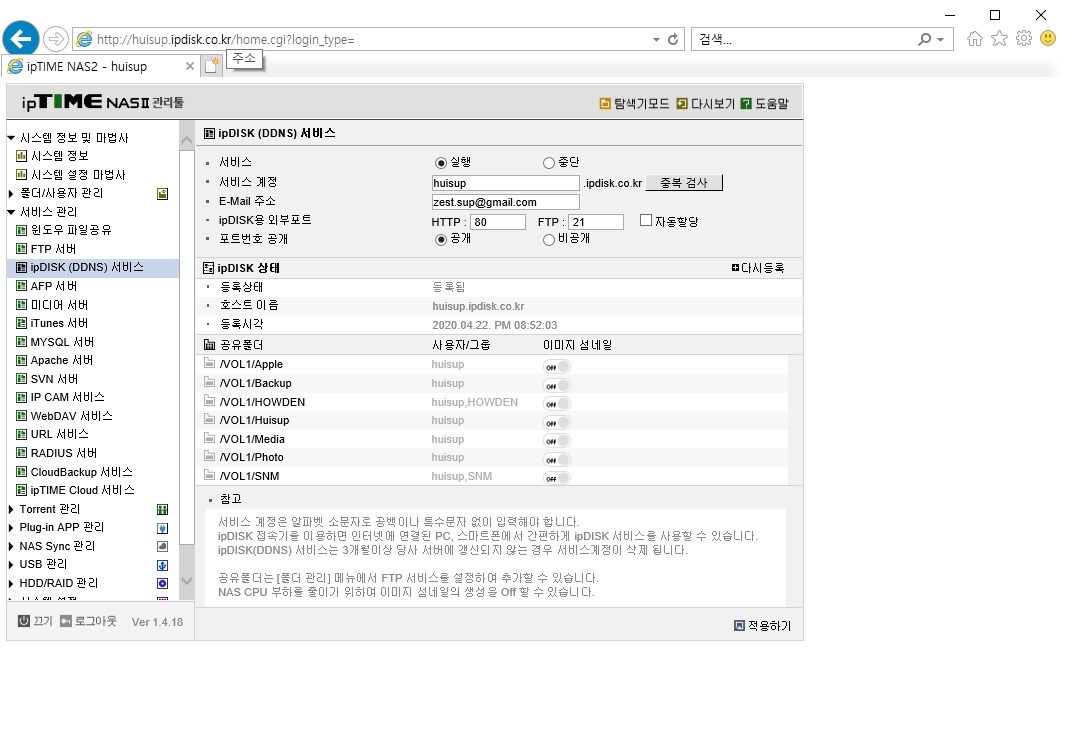Open 시스템 정보 menu item
This screenshot has width=1065, height=731.
[52, 156]
